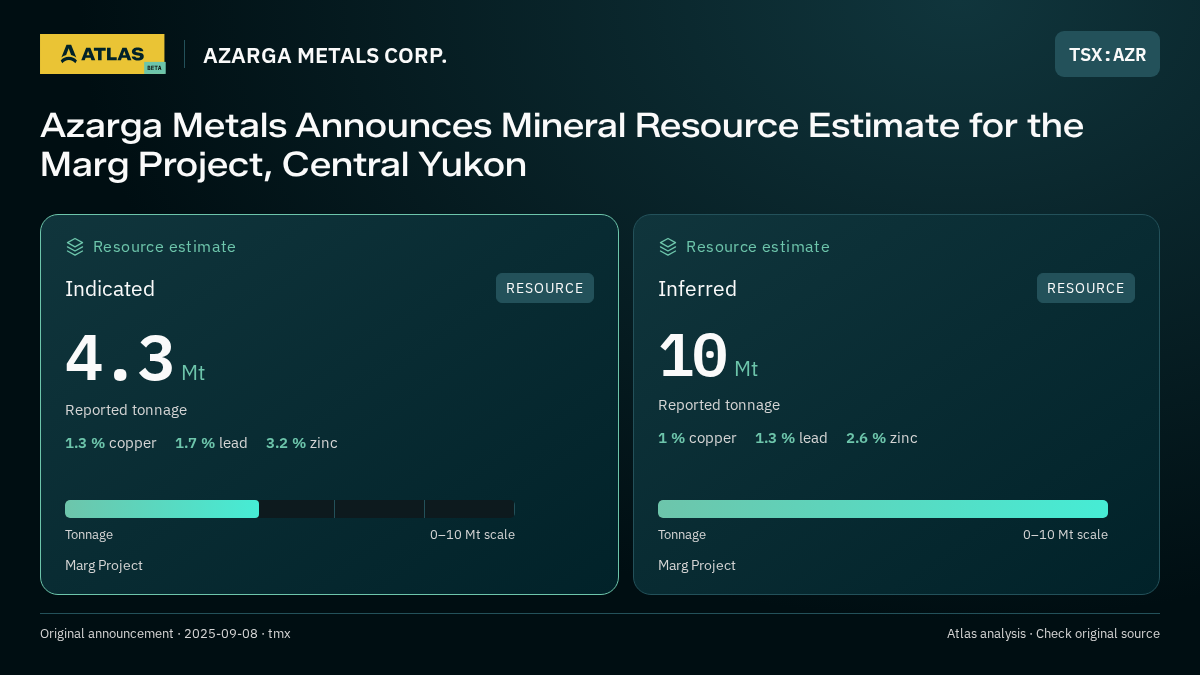Select the TSX:AZR ticker badge

1107,54
